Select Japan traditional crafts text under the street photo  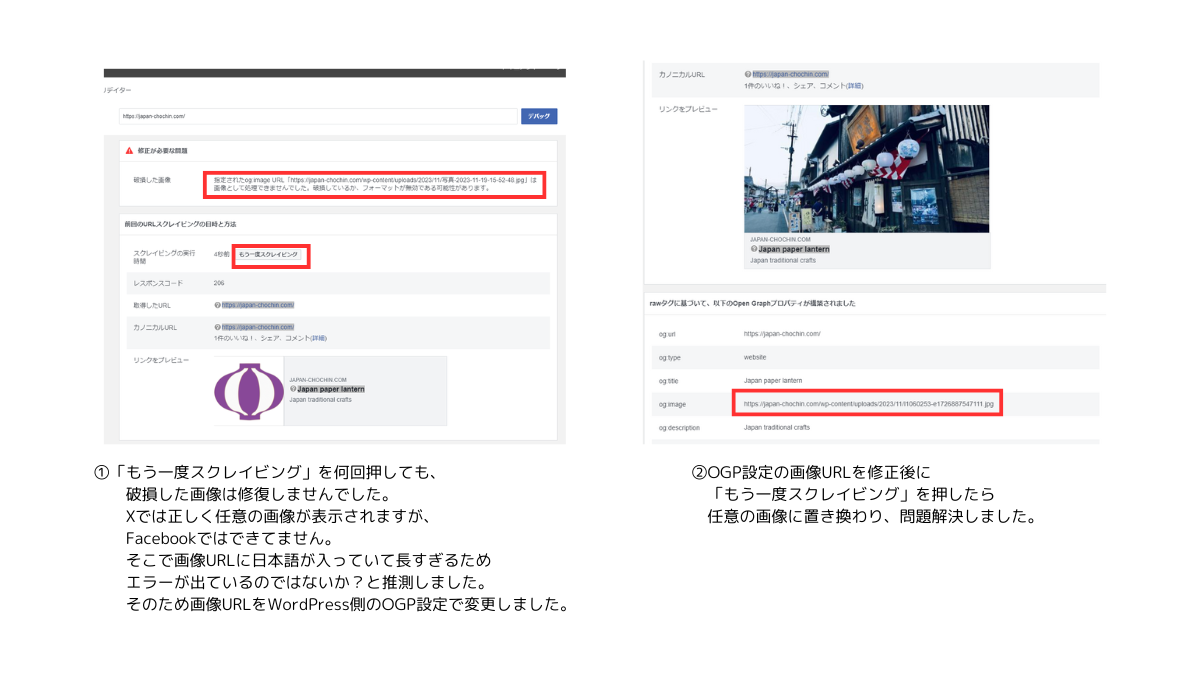click(x=783, y=260)
